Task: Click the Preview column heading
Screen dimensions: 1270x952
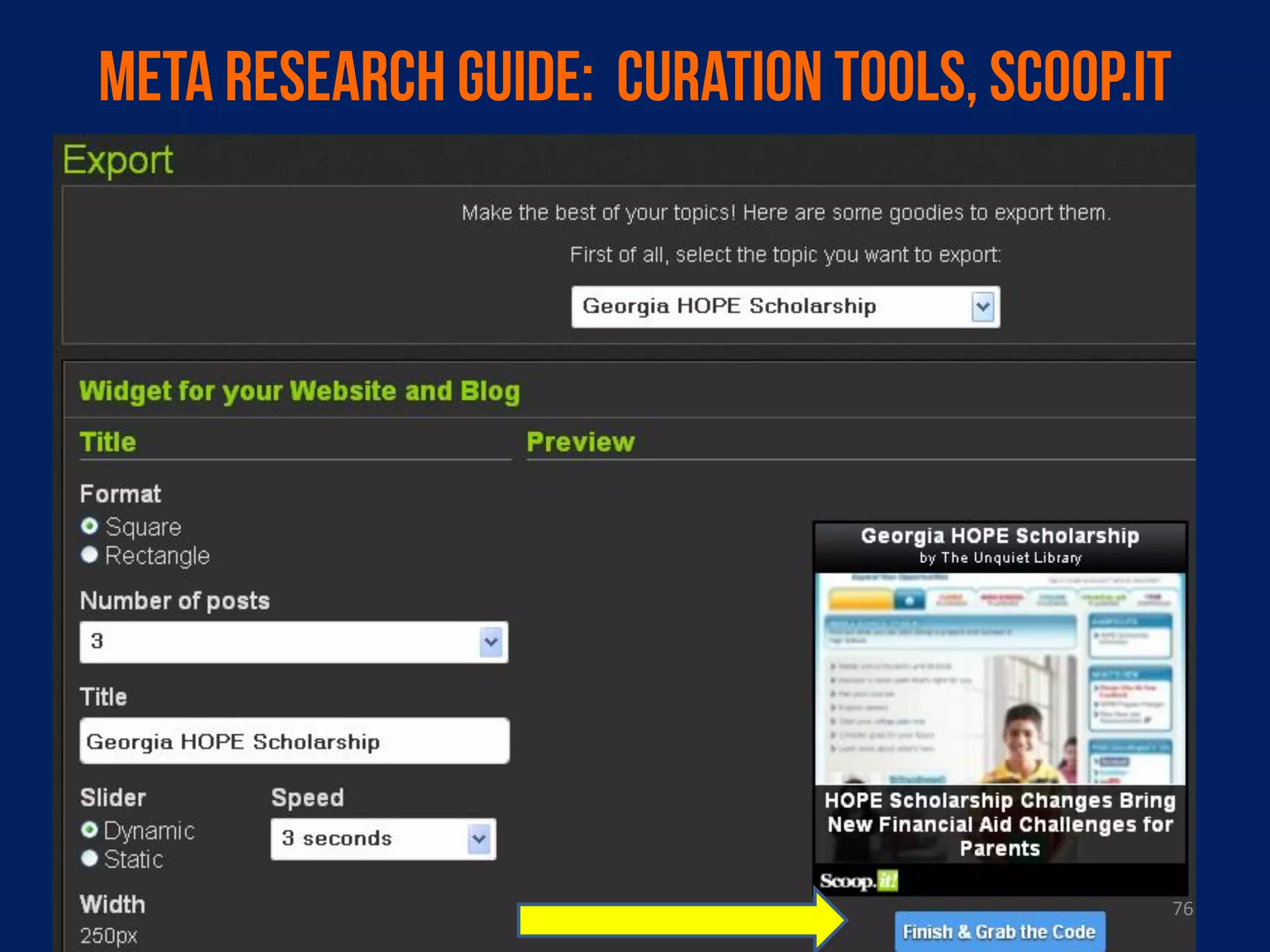Action: [x=580, y=443]
